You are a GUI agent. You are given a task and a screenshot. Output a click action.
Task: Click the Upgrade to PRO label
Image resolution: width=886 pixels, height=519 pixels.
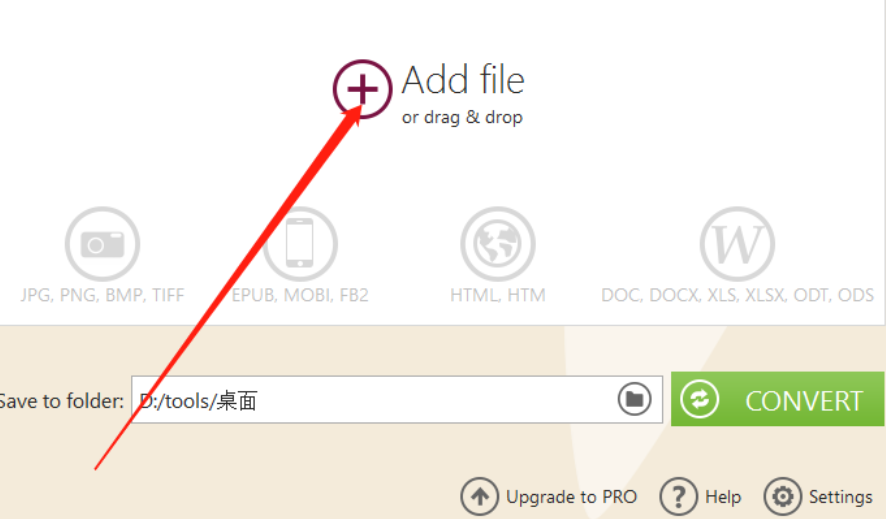pyautogui.click(x=571, y=496)
